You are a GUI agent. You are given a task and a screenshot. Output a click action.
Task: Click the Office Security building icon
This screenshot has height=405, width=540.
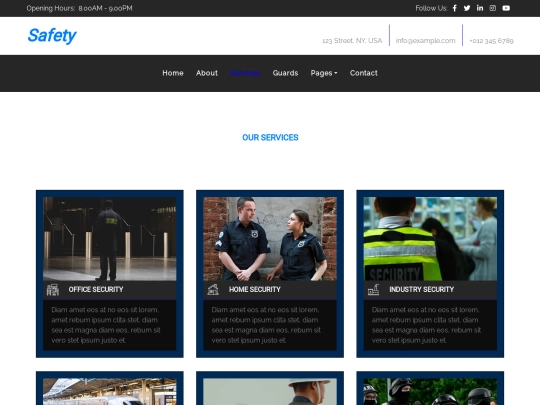[x=53, y=290]
